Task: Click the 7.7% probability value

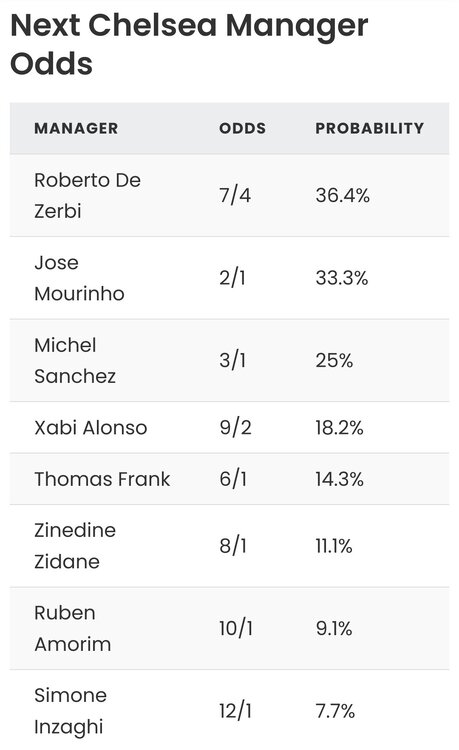Action: [335, 711]
